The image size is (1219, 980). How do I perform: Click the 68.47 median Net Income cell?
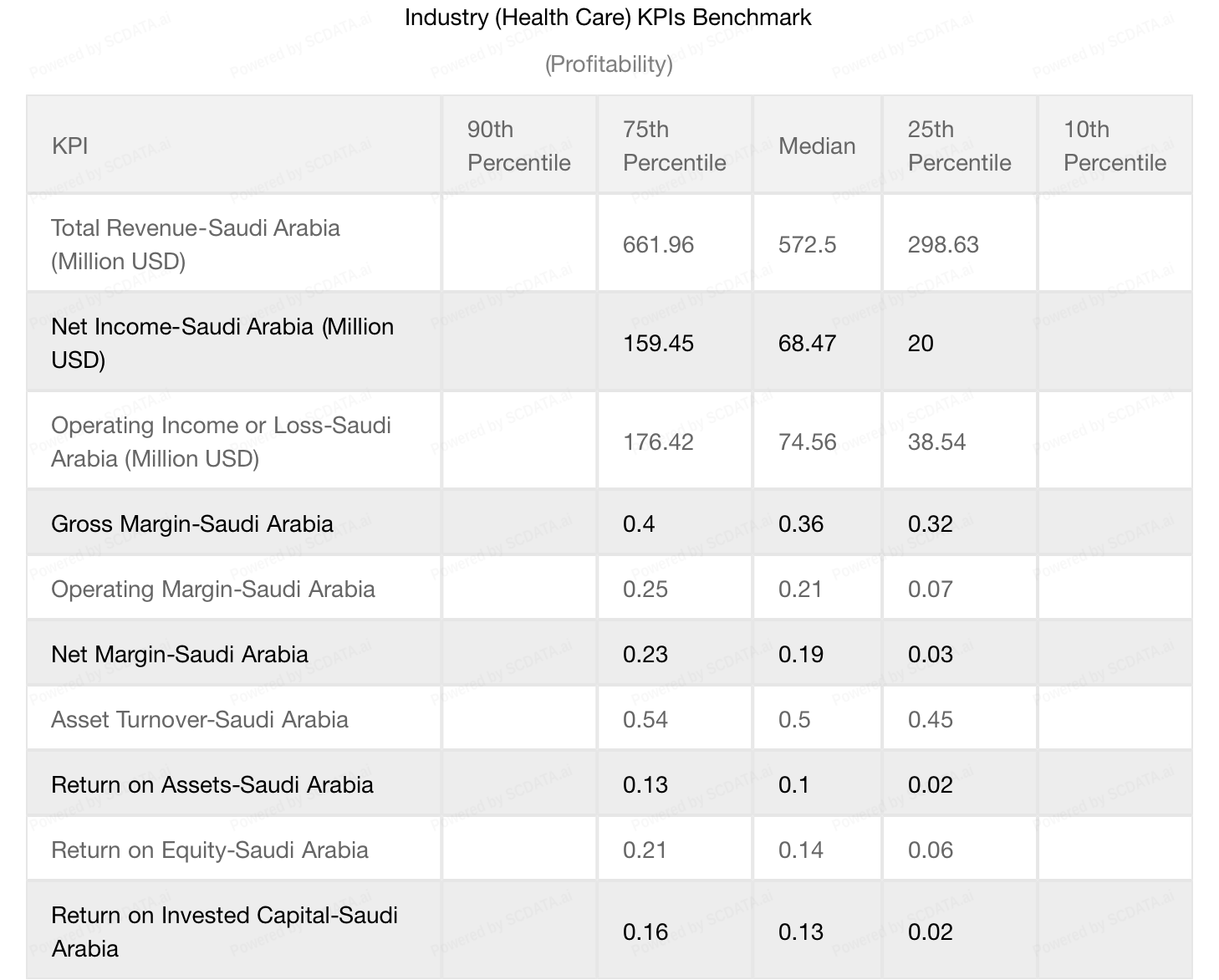[x=807, y=343]
